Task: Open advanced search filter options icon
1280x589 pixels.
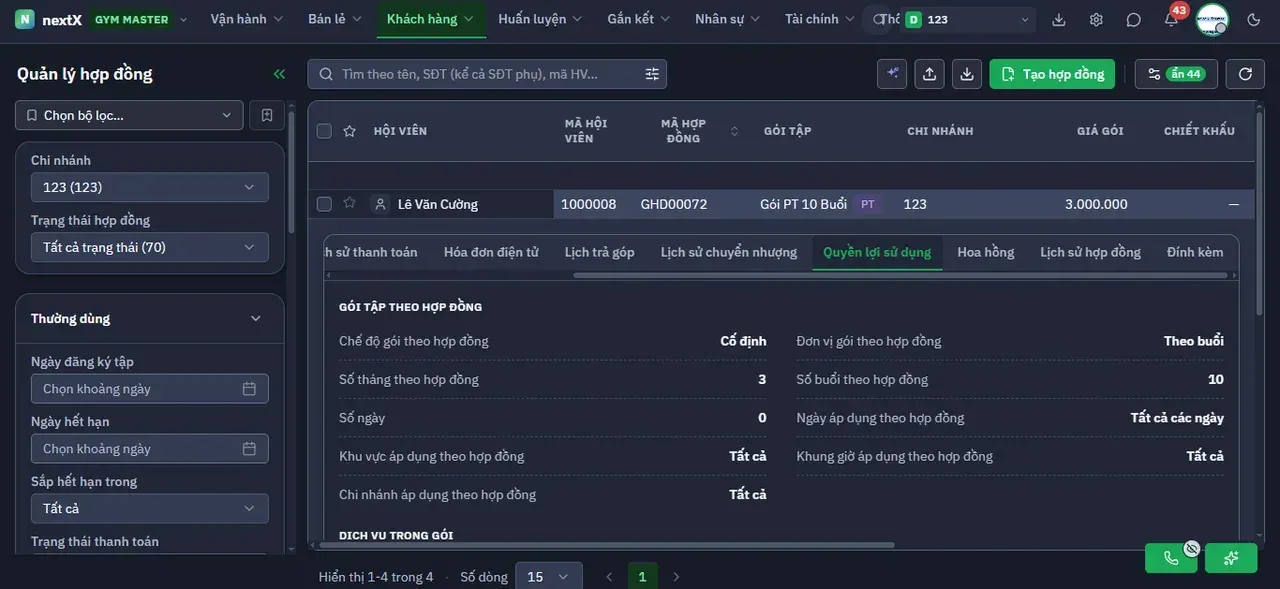Action: pyautogui.click(x=652, y=74)
